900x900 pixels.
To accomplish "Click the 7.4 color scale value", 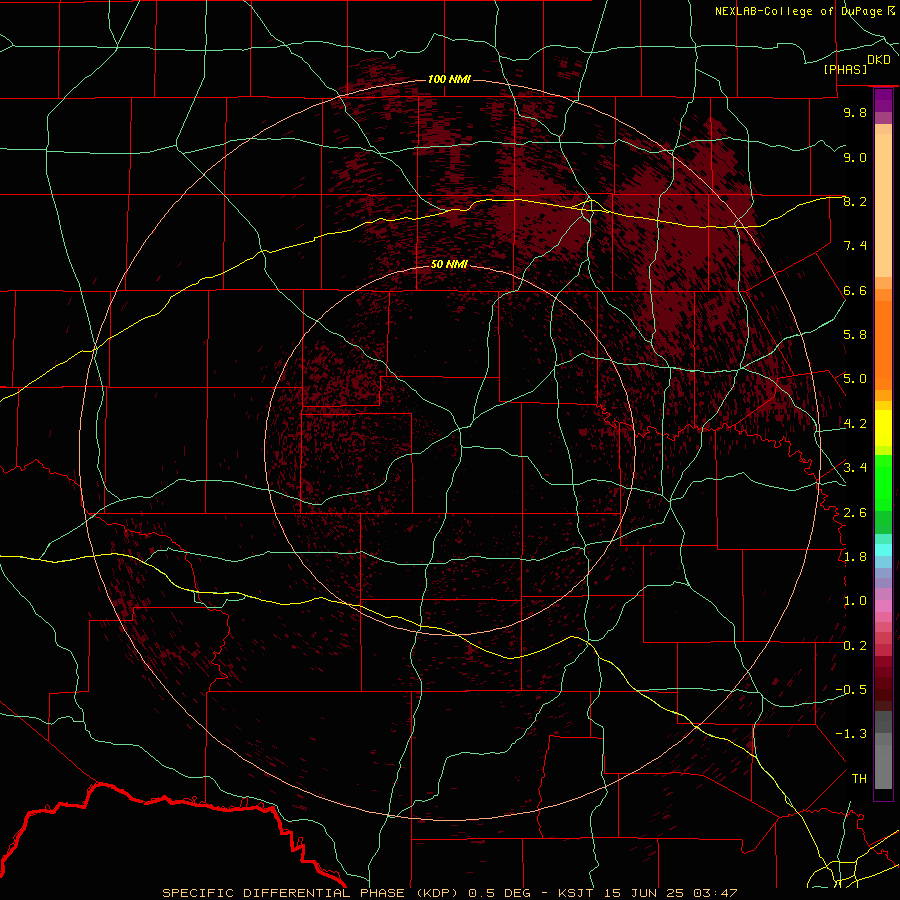I will 855,246.
